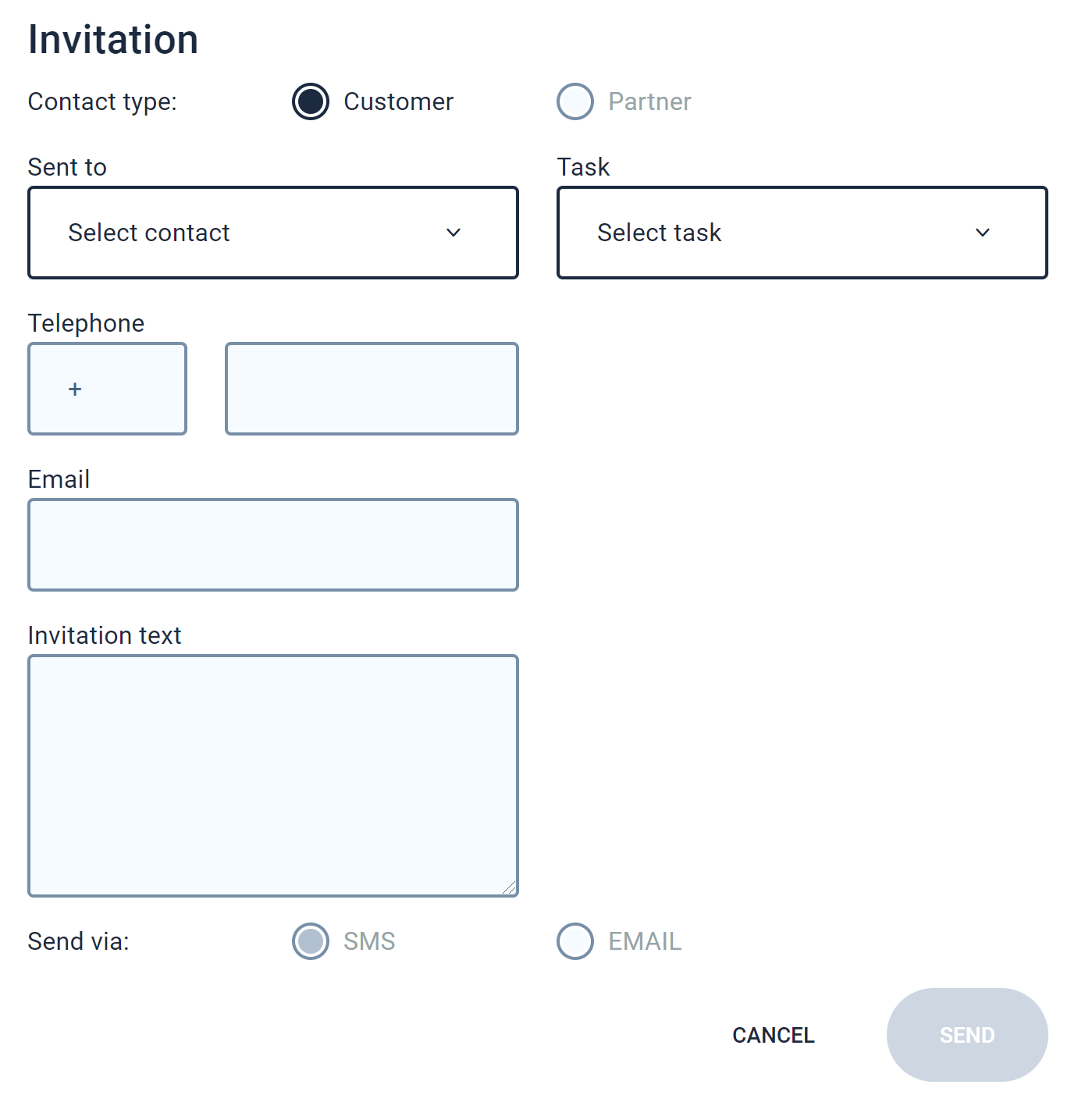1078x1120 pixels.
Task: Select the Customer contact type radio button
Action: tap(311, 101)
